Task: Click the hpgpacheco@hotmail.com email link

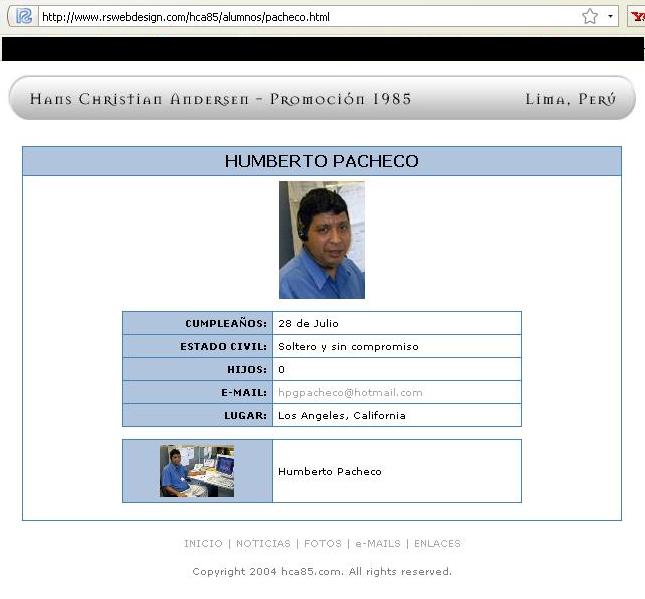Action: pos(350,392)
